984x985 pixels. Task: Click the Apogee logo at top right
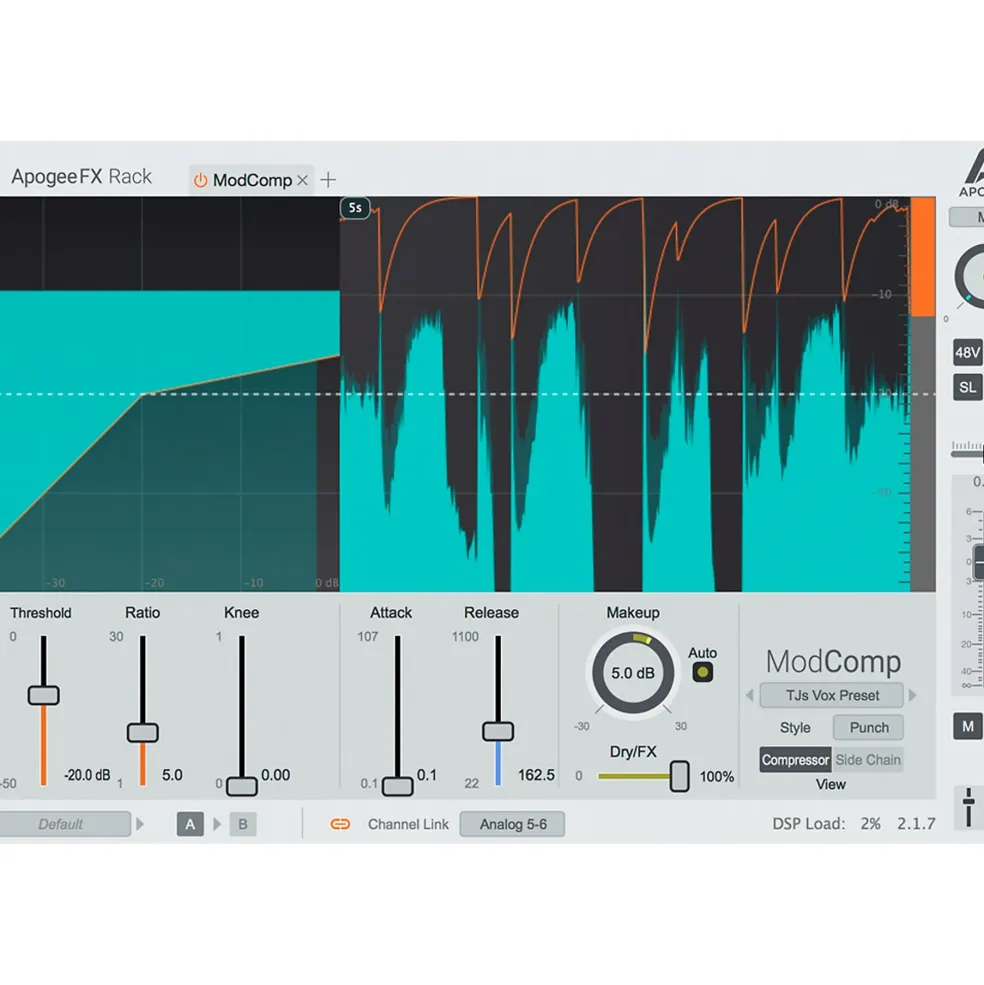click(x=972, y=173)
